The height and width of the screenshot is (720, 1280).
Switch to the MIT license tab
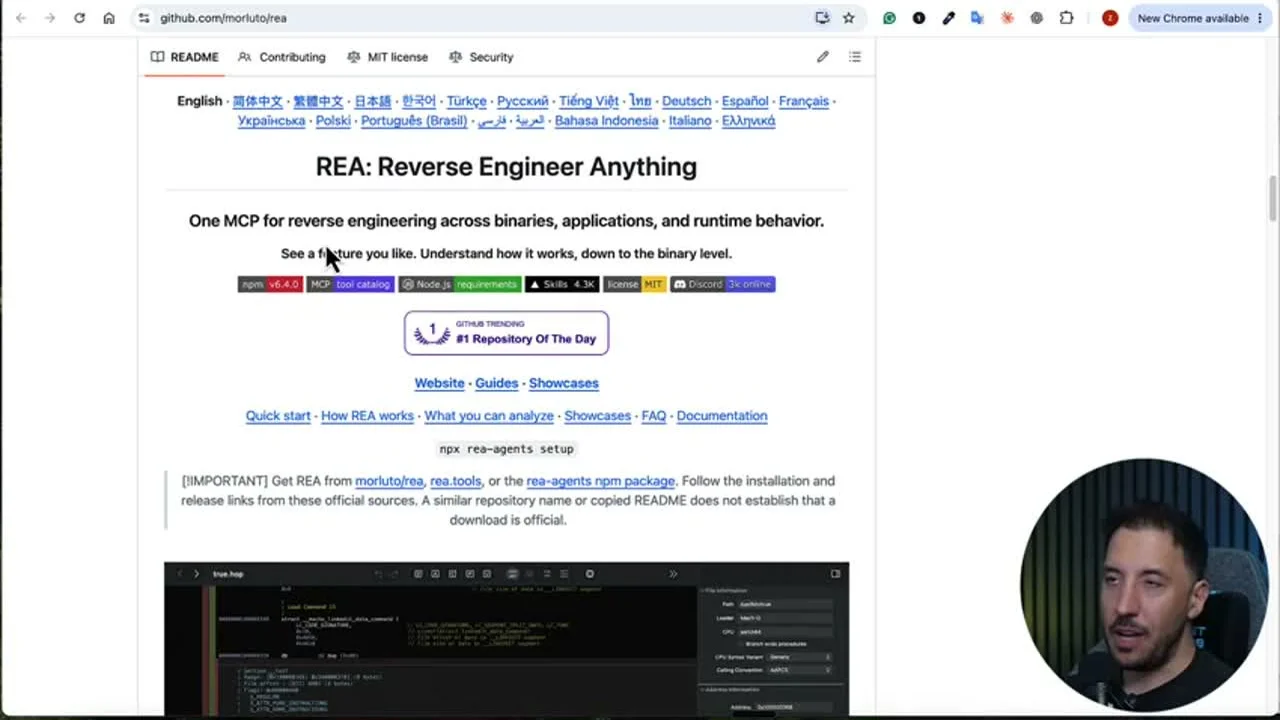pos(387,57)
